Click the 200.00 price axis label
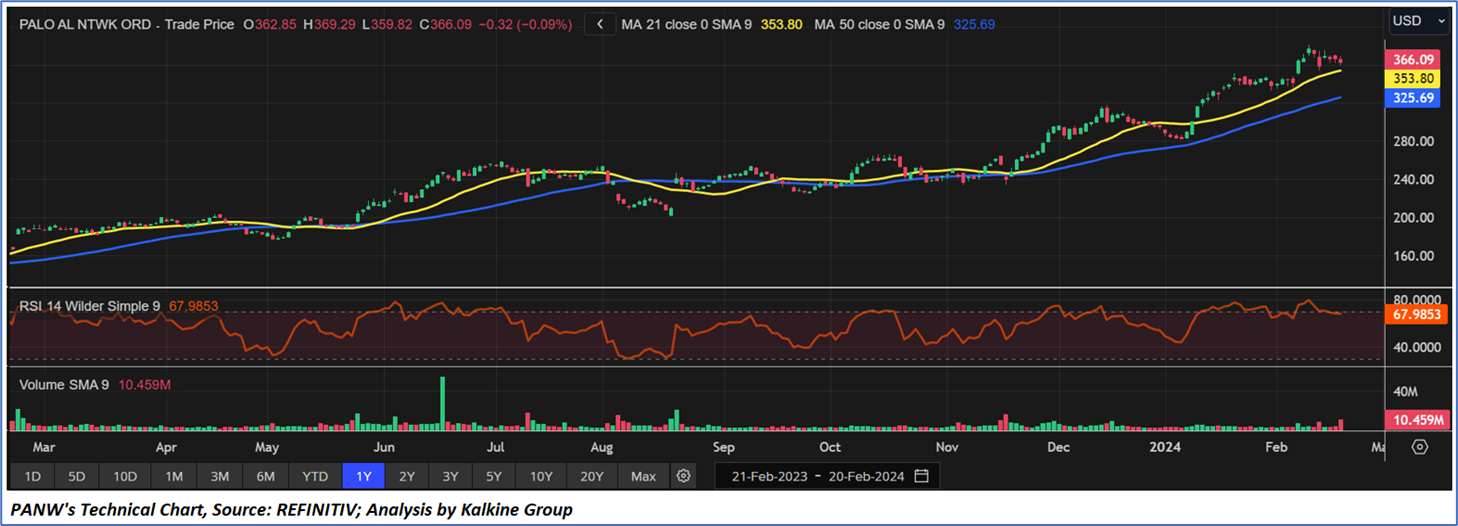Image resolution: width=1458 pixels, height=526 pixels. (x=1414, y=218)
